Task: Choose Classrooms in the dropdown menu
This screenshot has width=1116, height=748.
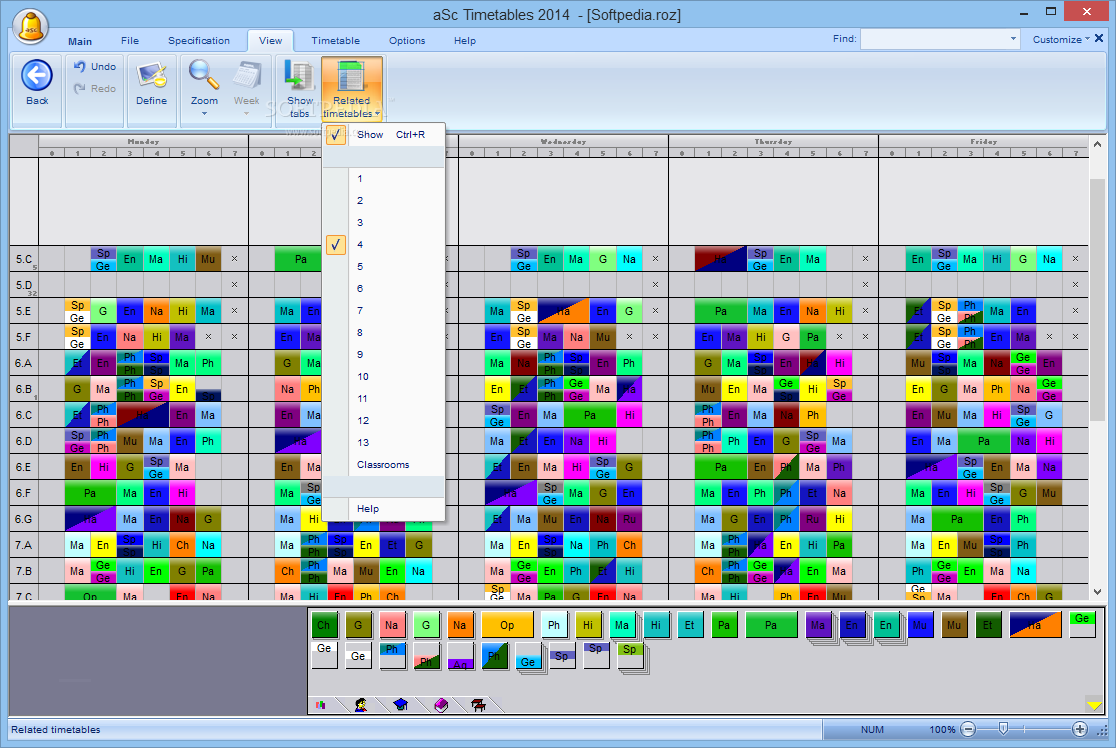Action: pos(384,465)
